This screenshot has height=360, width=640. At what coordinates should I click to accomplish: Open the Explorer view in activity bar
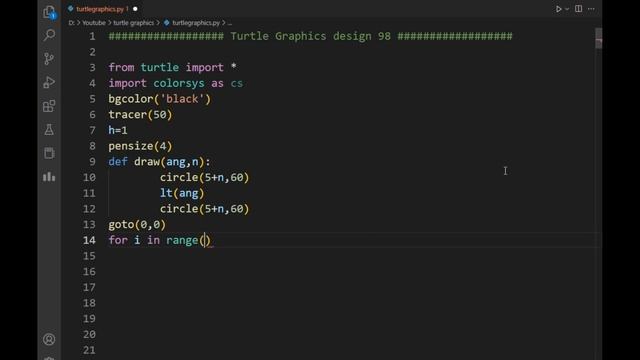[49, 12]
